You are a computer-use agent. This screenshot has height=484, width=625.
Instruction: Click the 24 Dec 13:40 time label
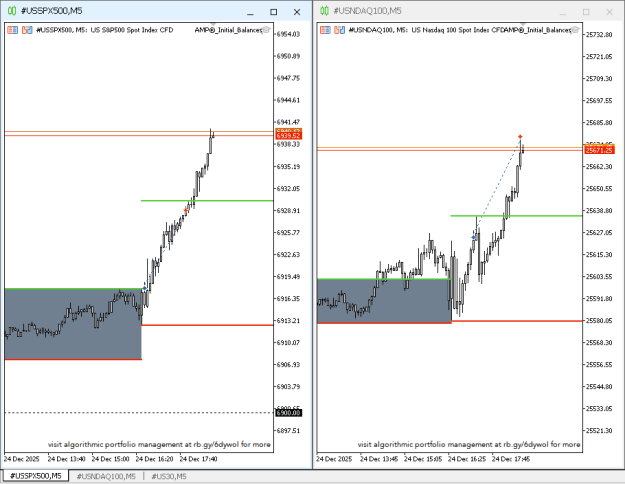point(67,459)
